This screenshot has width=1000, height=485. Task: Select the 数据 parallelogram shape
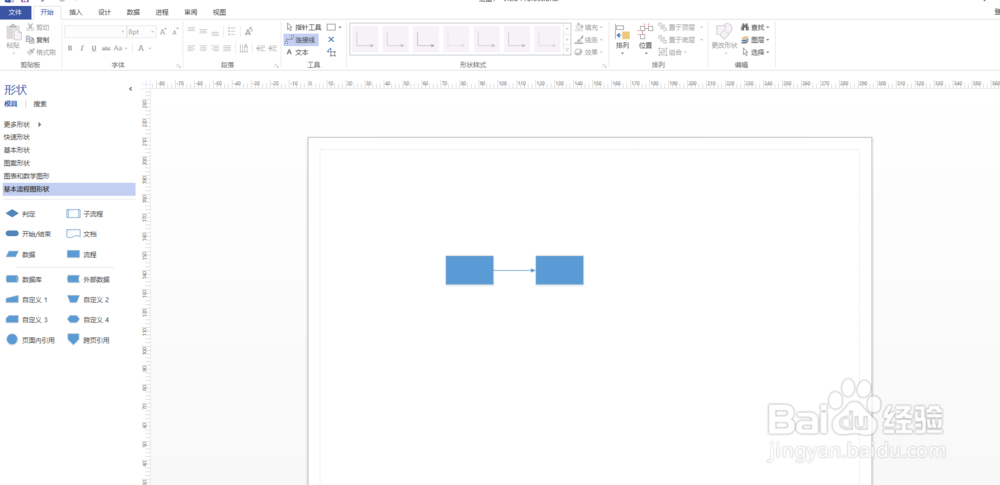tap(20, 254)
